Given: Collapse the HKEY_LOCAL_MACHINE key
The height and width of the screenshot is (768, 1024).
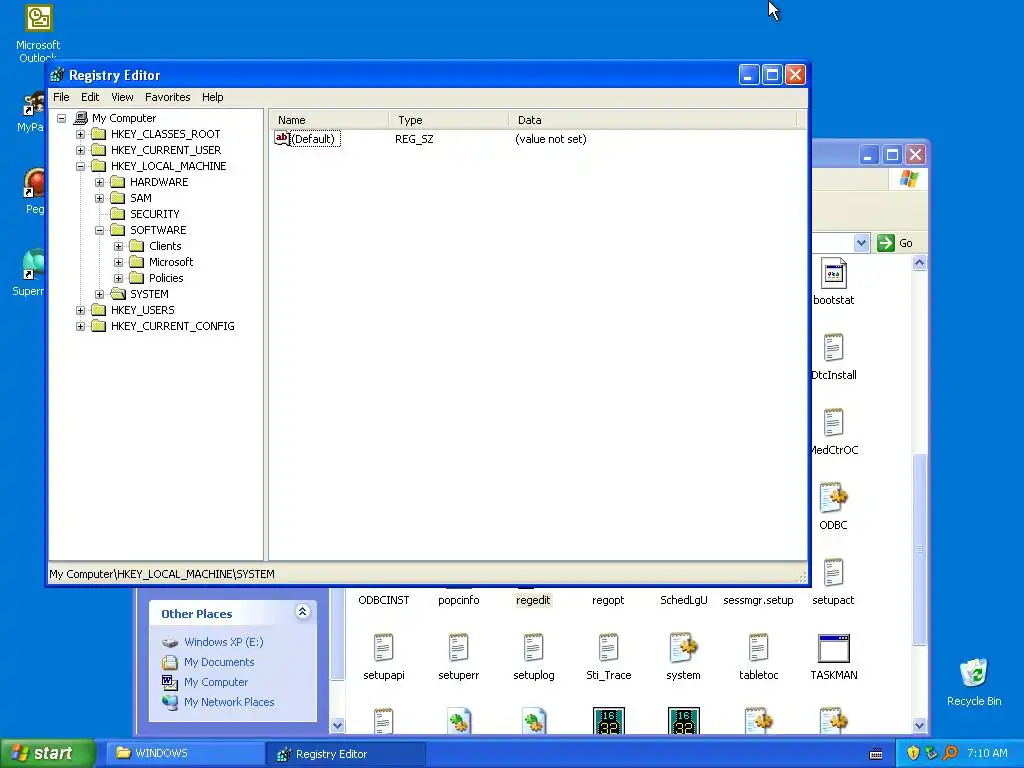Looking at the screenshot, I should click(x=80, y=166).
